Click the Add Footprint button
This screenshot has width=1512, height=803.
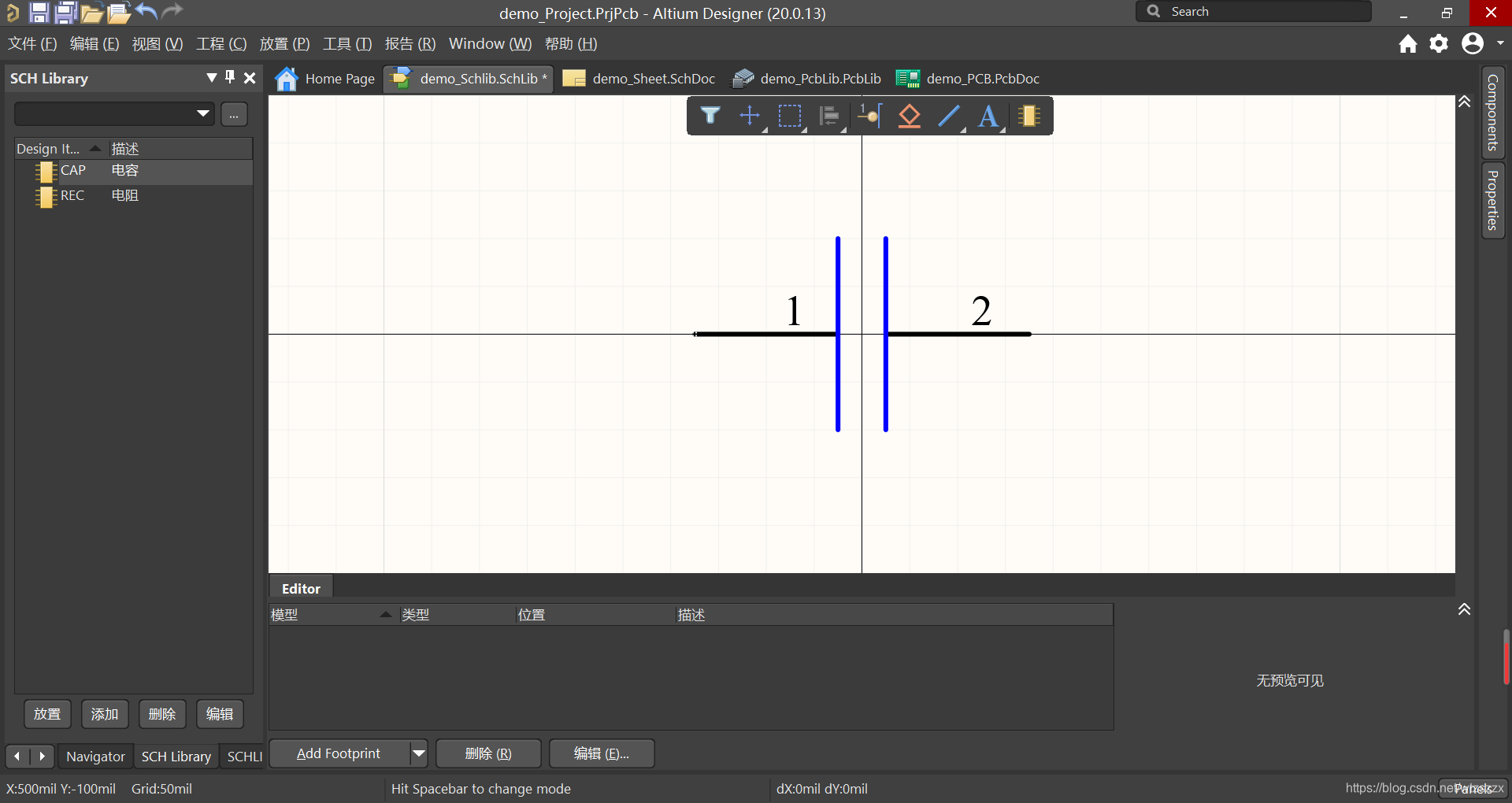(x=339, y=753)
